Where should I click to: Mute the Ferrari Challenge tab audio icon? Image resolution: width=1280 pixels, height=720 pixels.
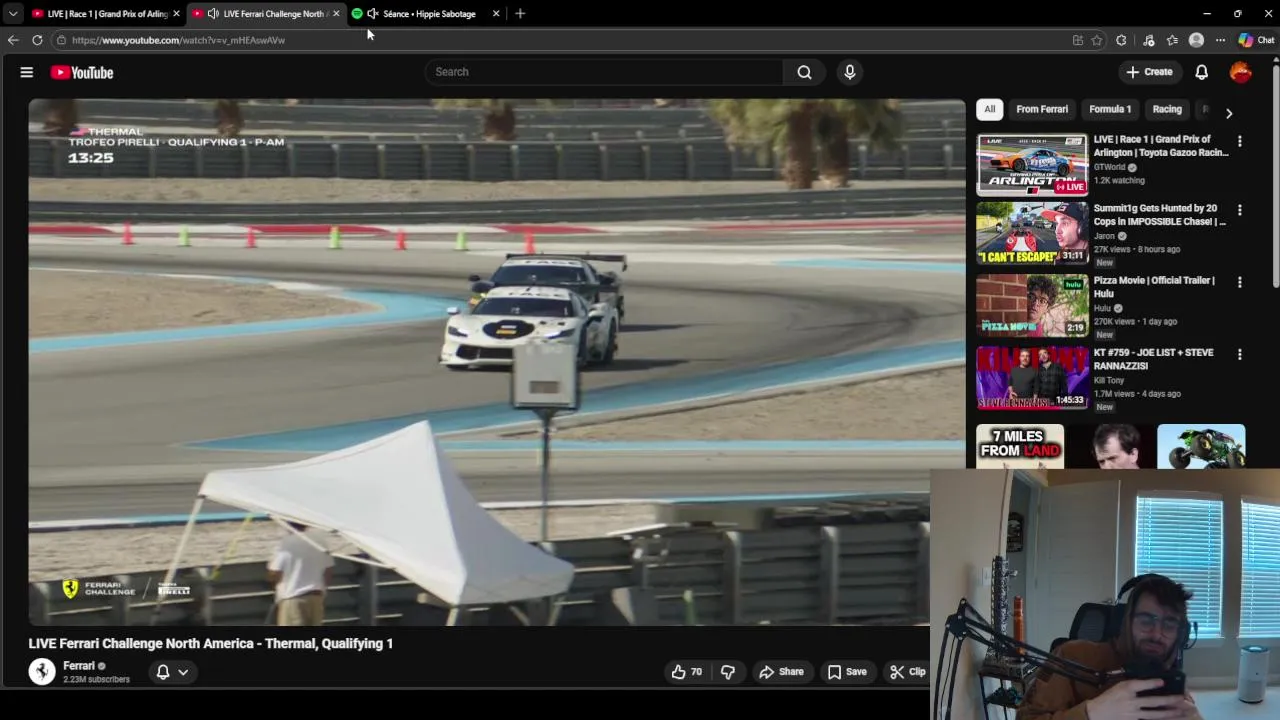point(213,14)
